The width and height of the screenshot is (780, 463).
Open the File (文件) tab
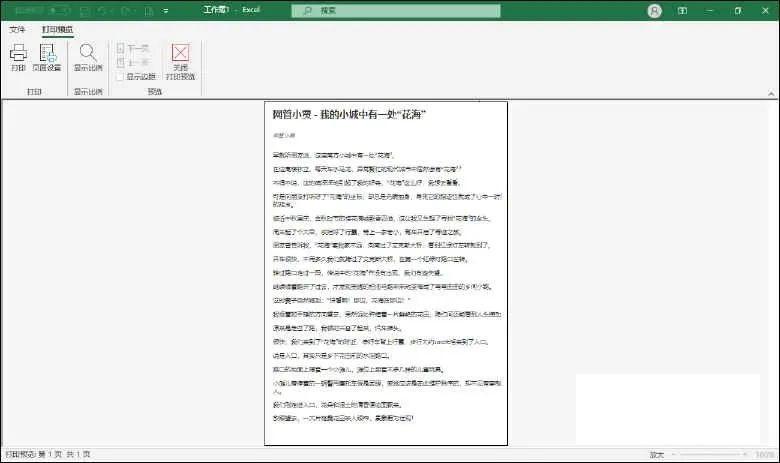(x=17, y=30)
